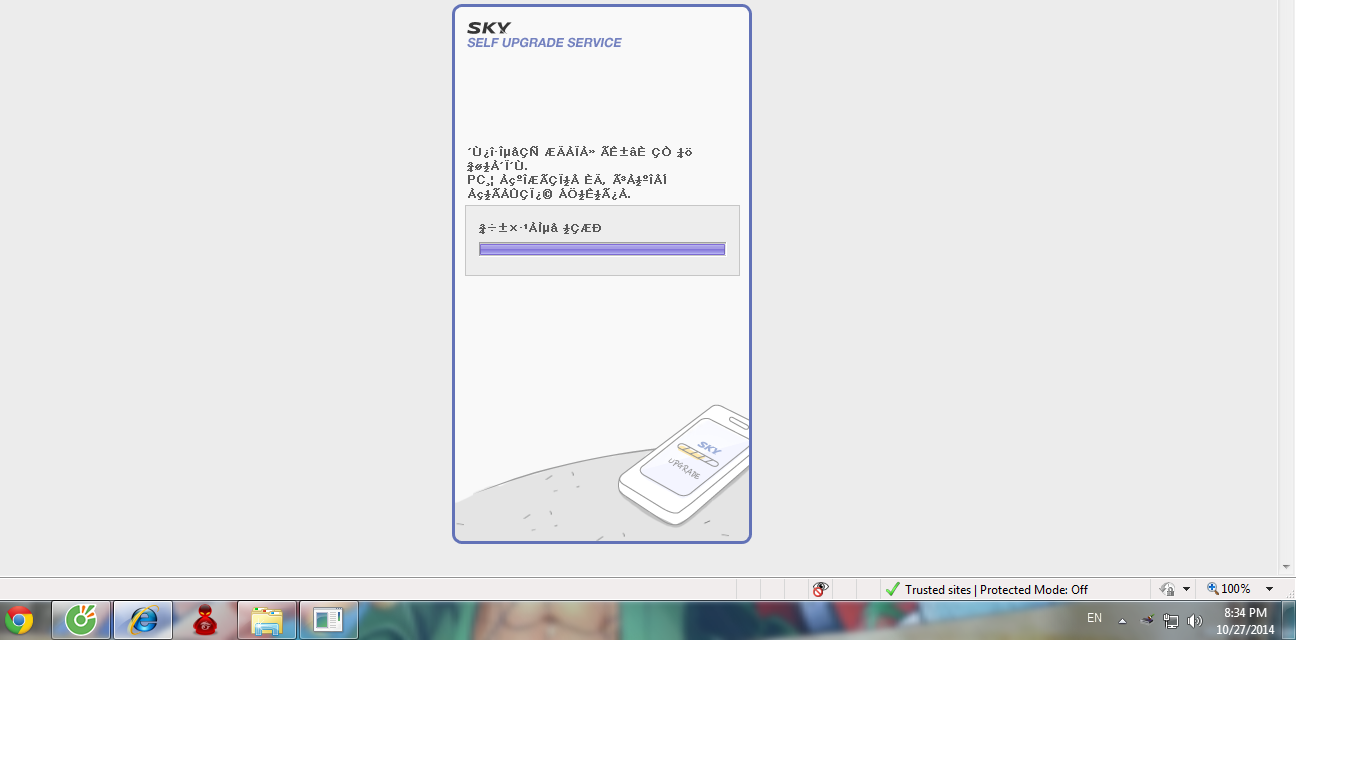Switch to Internet Explorer in the taskbar
This screenshot has width=1366, height=768.
point(143,621)
